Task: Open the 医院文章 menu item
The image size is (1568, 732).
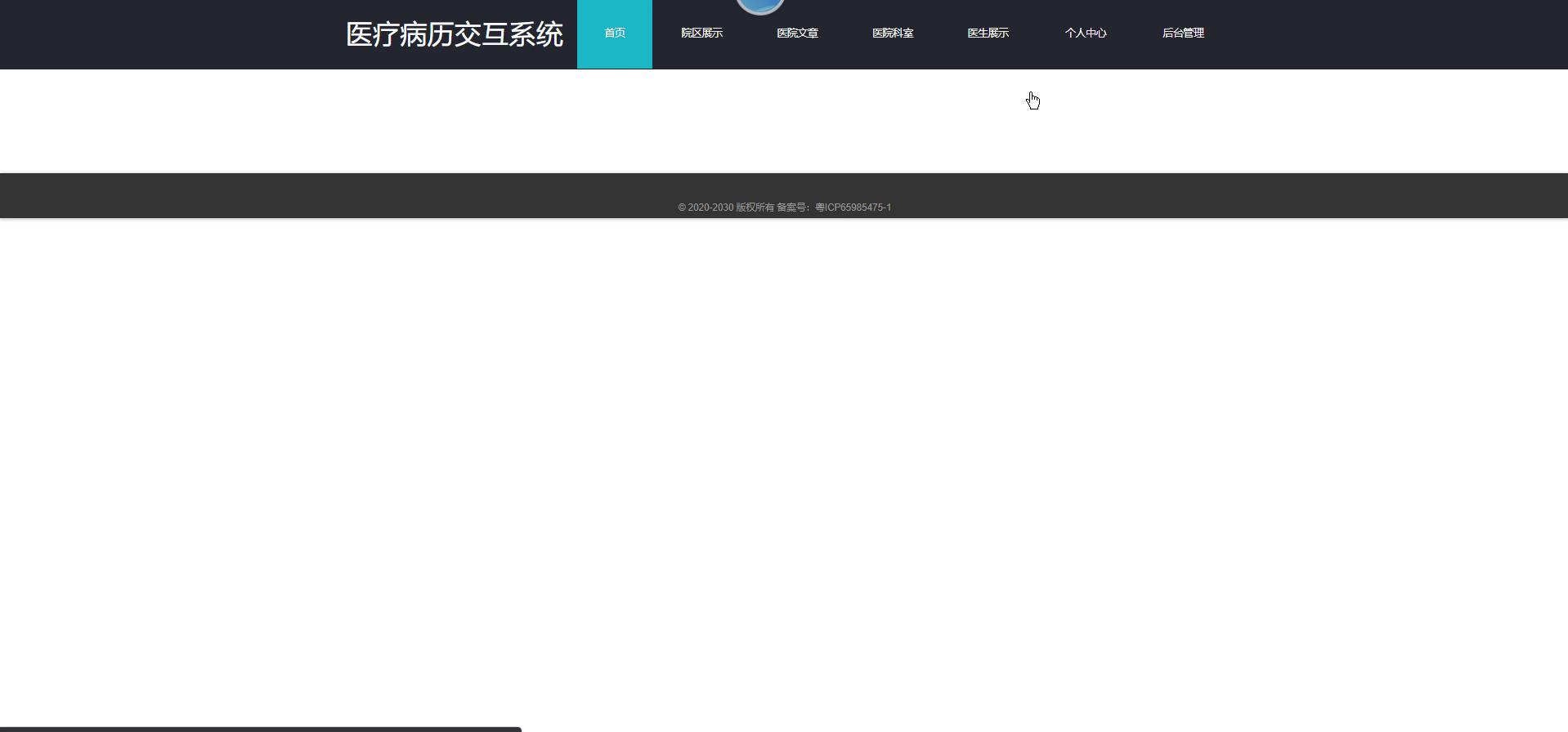Action: pyautogui.click(x=797, y=33)
